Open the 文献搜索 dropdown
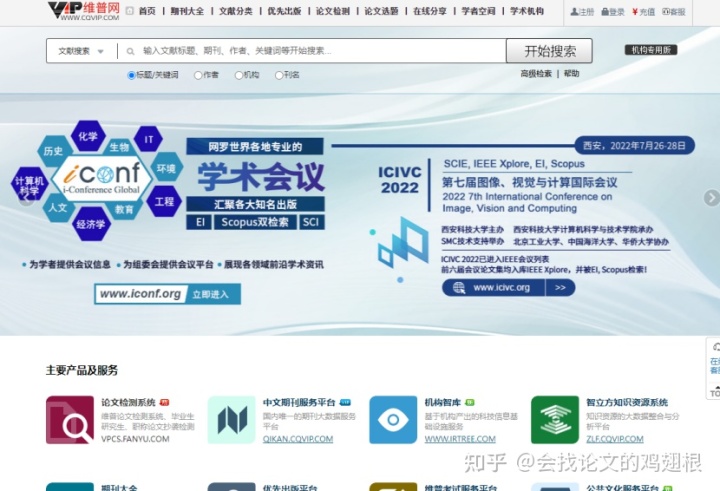 [81, 51]
